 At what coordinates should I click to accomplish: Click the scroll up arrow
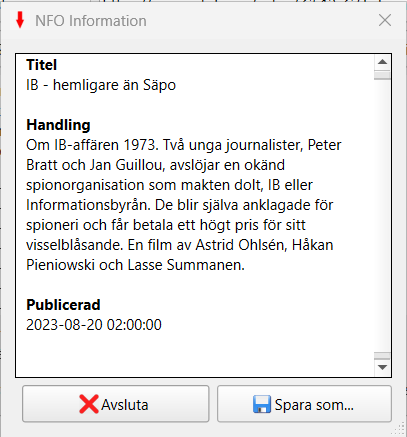tap(382, 62)
